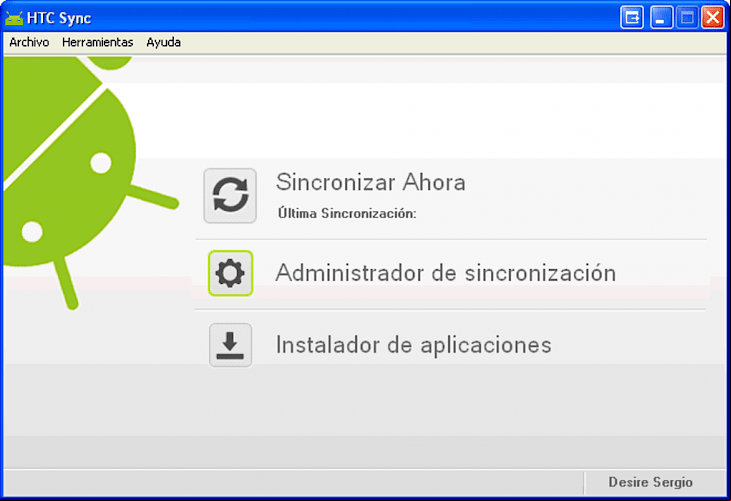Click the Android icon in title bar
This screenshot has width=731, height=501.
(x=14, y=18)
